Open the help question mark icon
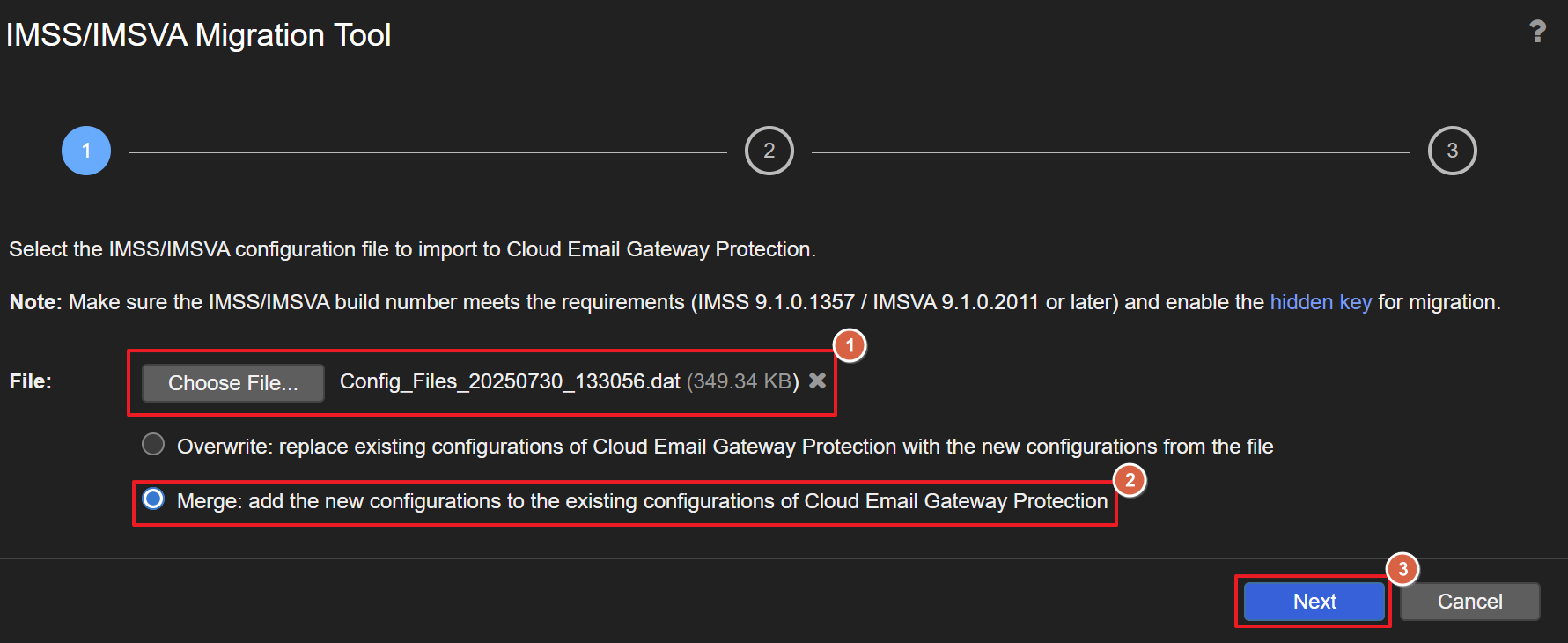Image resolution: width=1568 pixels, height=643 pixels. [x=1537, y=32]
